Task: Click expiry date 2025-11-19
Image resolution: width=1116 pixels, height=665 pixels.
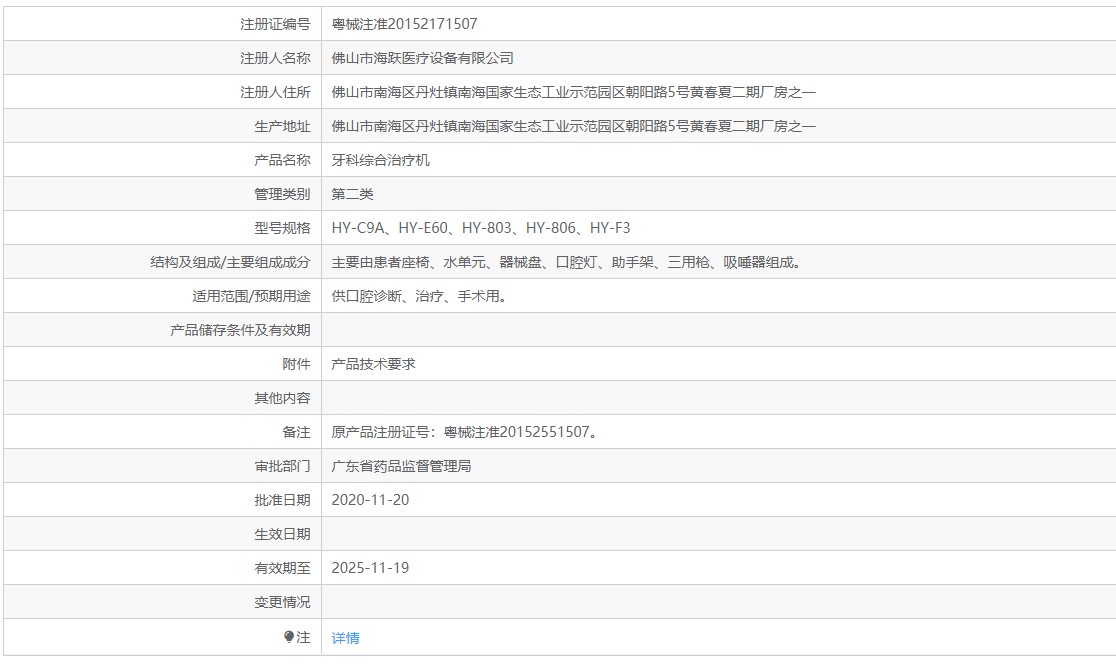Action: click(x=370, y=568)
